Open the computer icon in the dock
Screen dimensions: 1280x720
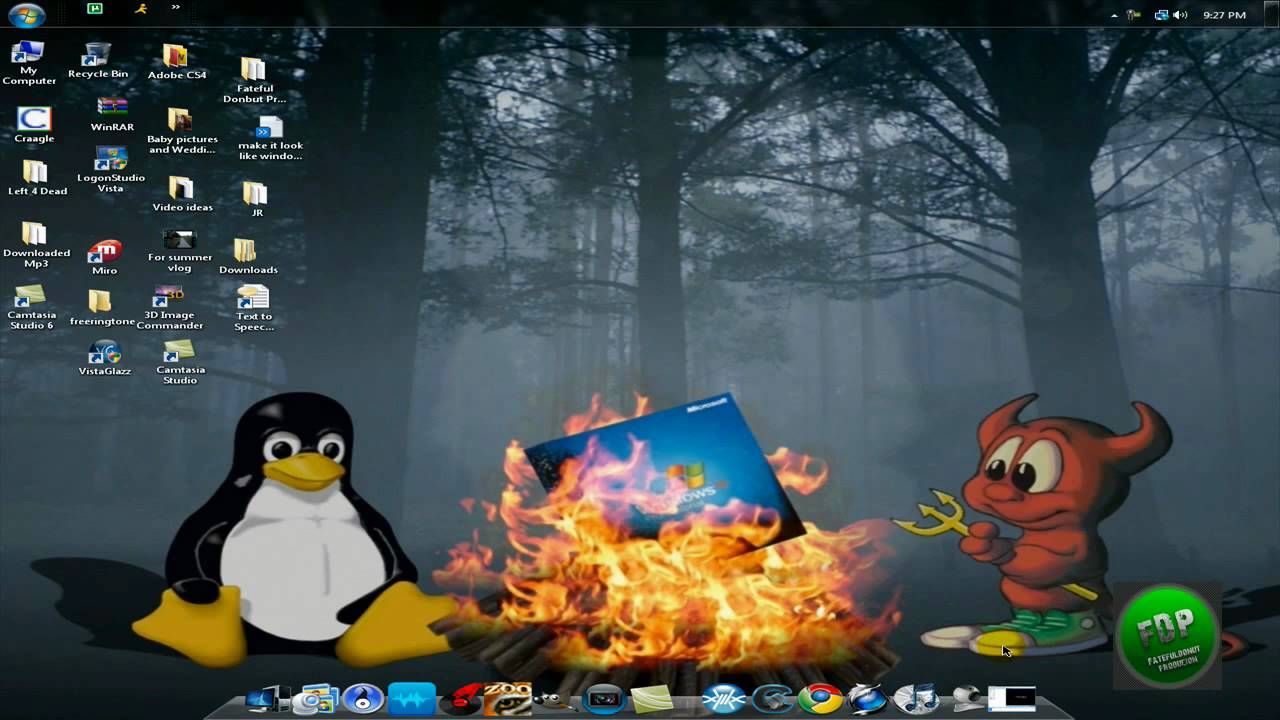(267, 699)
